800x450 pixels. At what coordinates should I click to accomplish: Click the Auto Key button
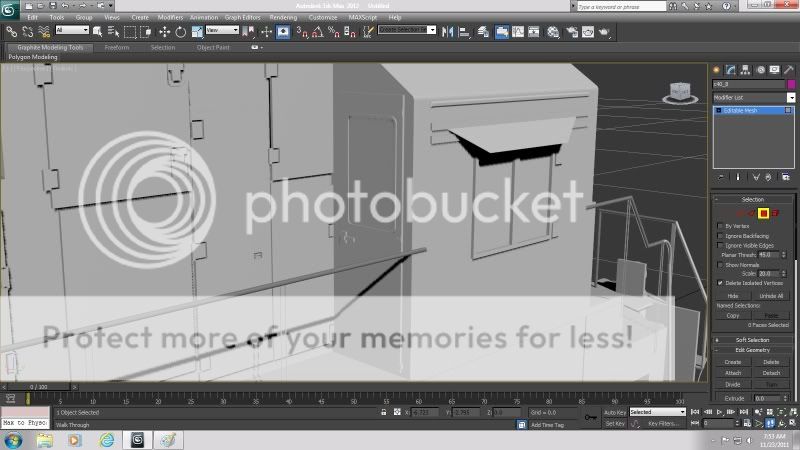614,412
